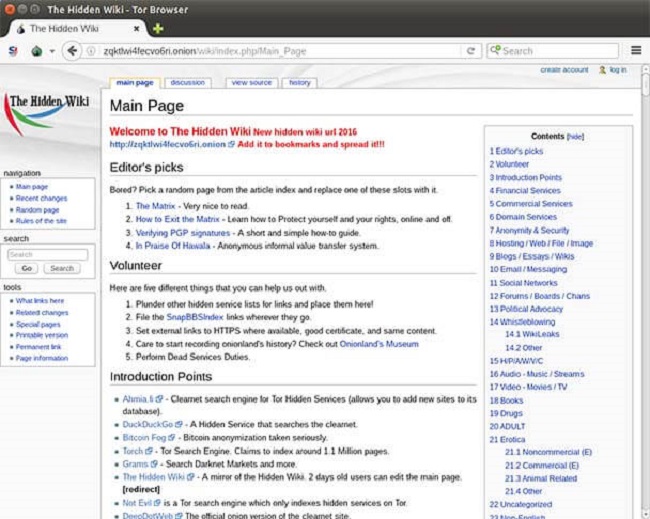Reload the page with the refresh icon
This screenshot has height=519, width=650.
click(x=471, y=51)
